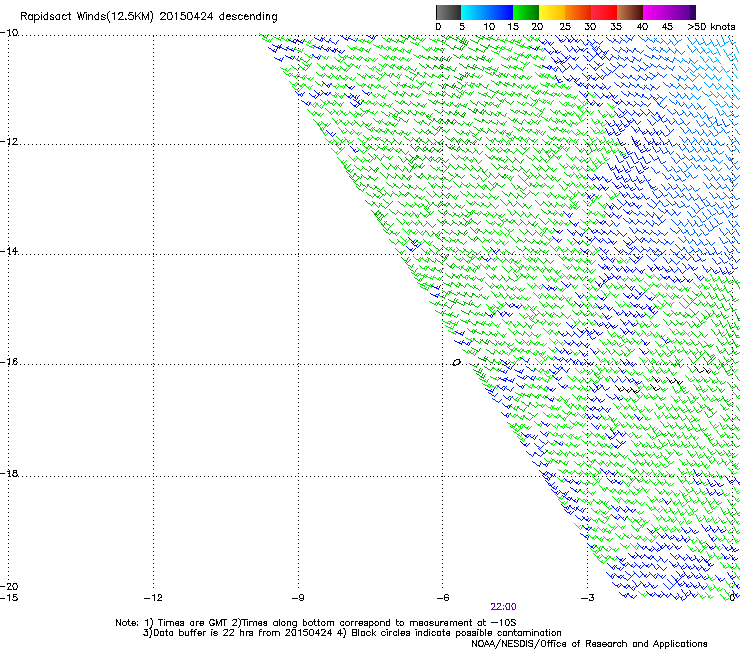The width and height of the screenshot is (740, 650).
Task: Click the green 15-20 knots legend segment
Action: 526,12
